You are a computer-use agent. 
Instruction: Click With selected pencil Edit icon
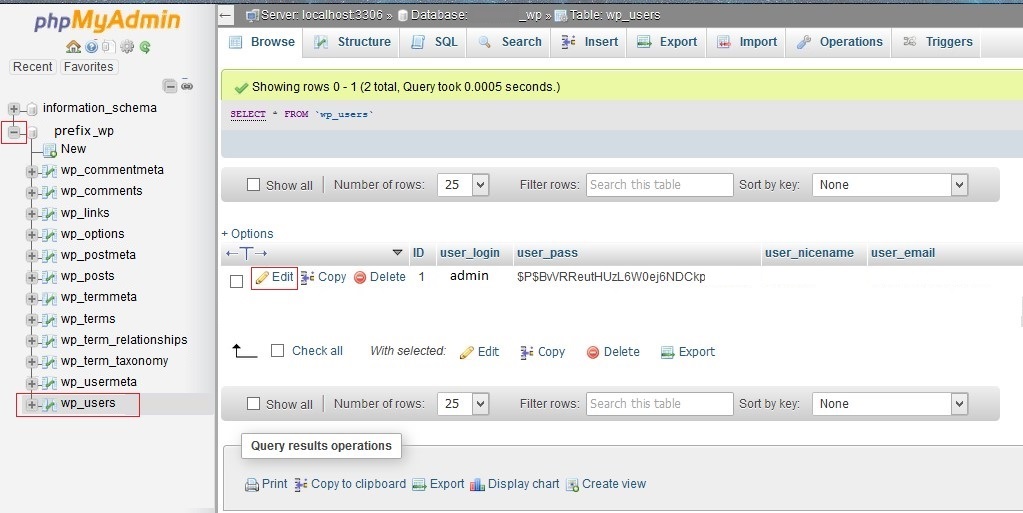pos(466,352)
